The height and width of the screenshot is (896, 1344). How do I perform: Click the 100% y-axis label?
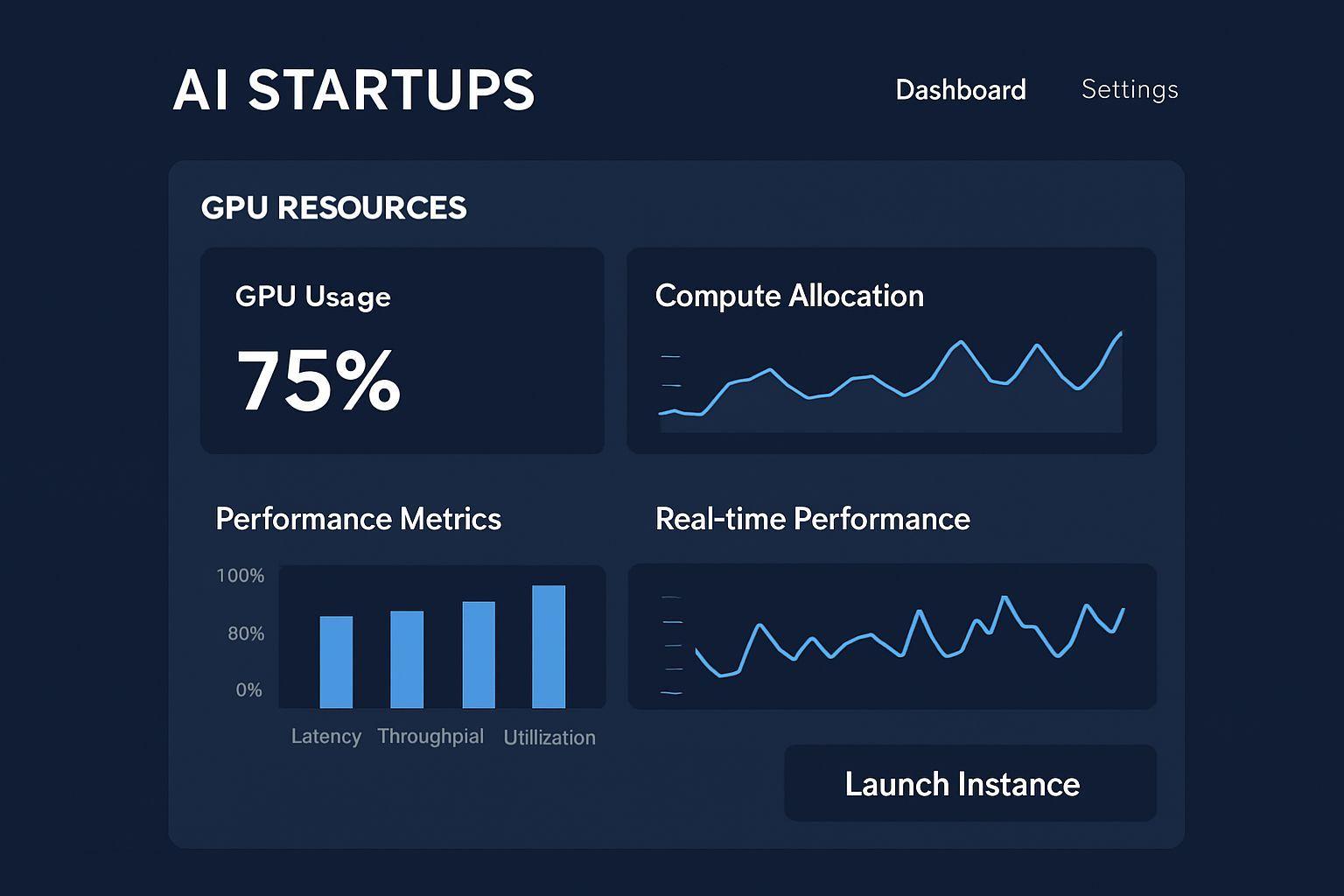pyautogui.click(x=240, y=576)
